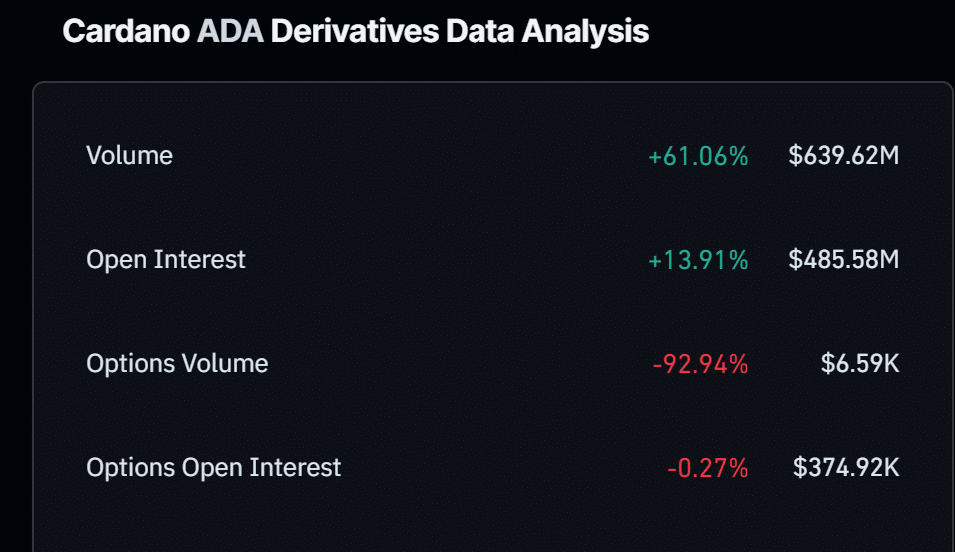This screenshot has width=955, height=552.
Task: Click the -92.94% options volume change
Action: click(x=700, y=364)
